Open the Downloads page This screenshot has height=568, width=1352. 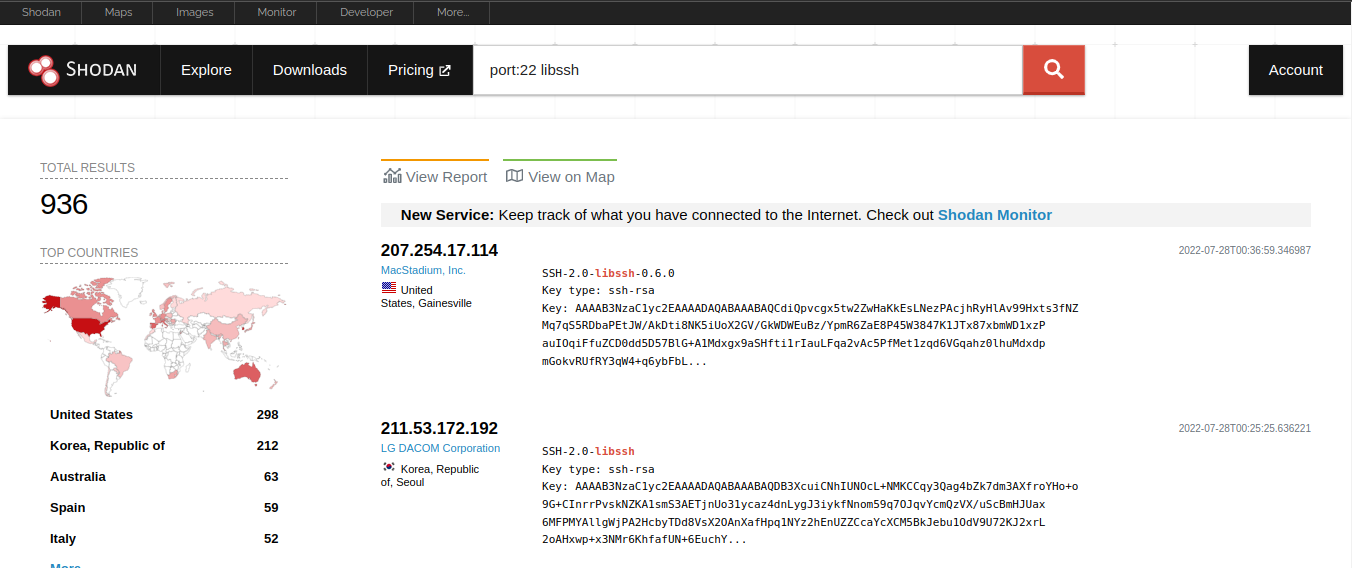coord(310,70)
